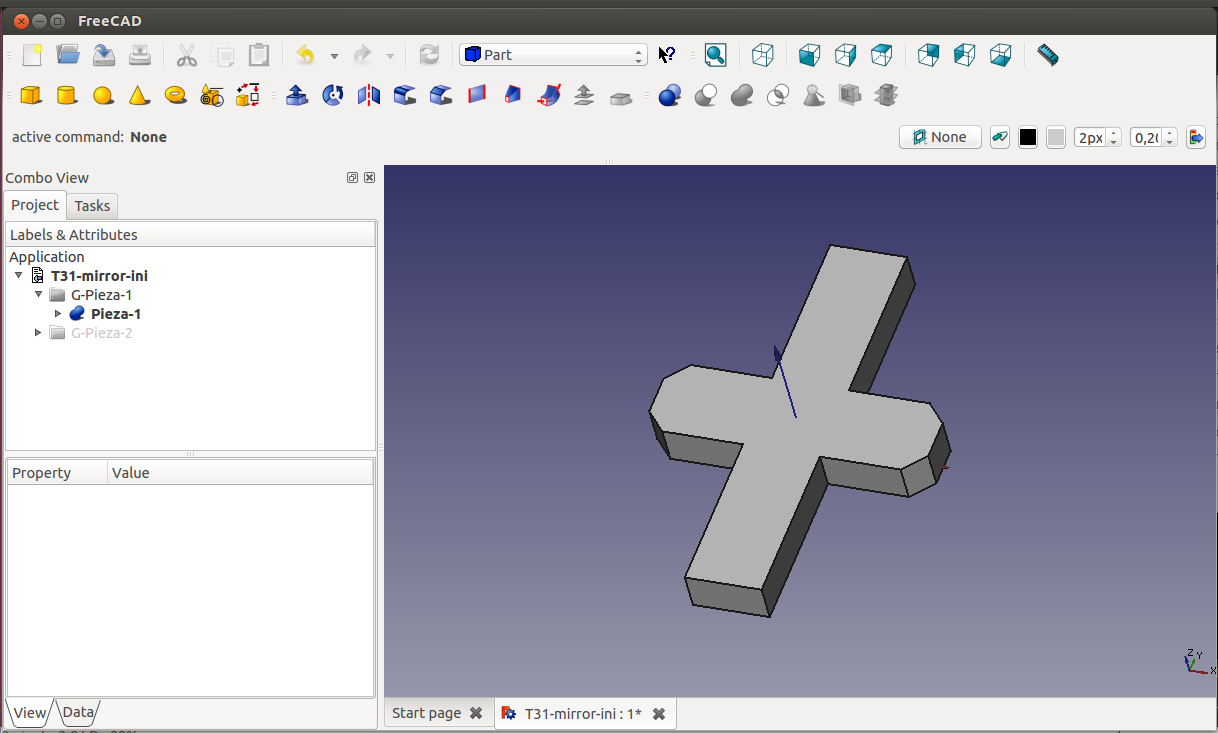
Task: Toggle construction mode button
Action: point(1000,138)
